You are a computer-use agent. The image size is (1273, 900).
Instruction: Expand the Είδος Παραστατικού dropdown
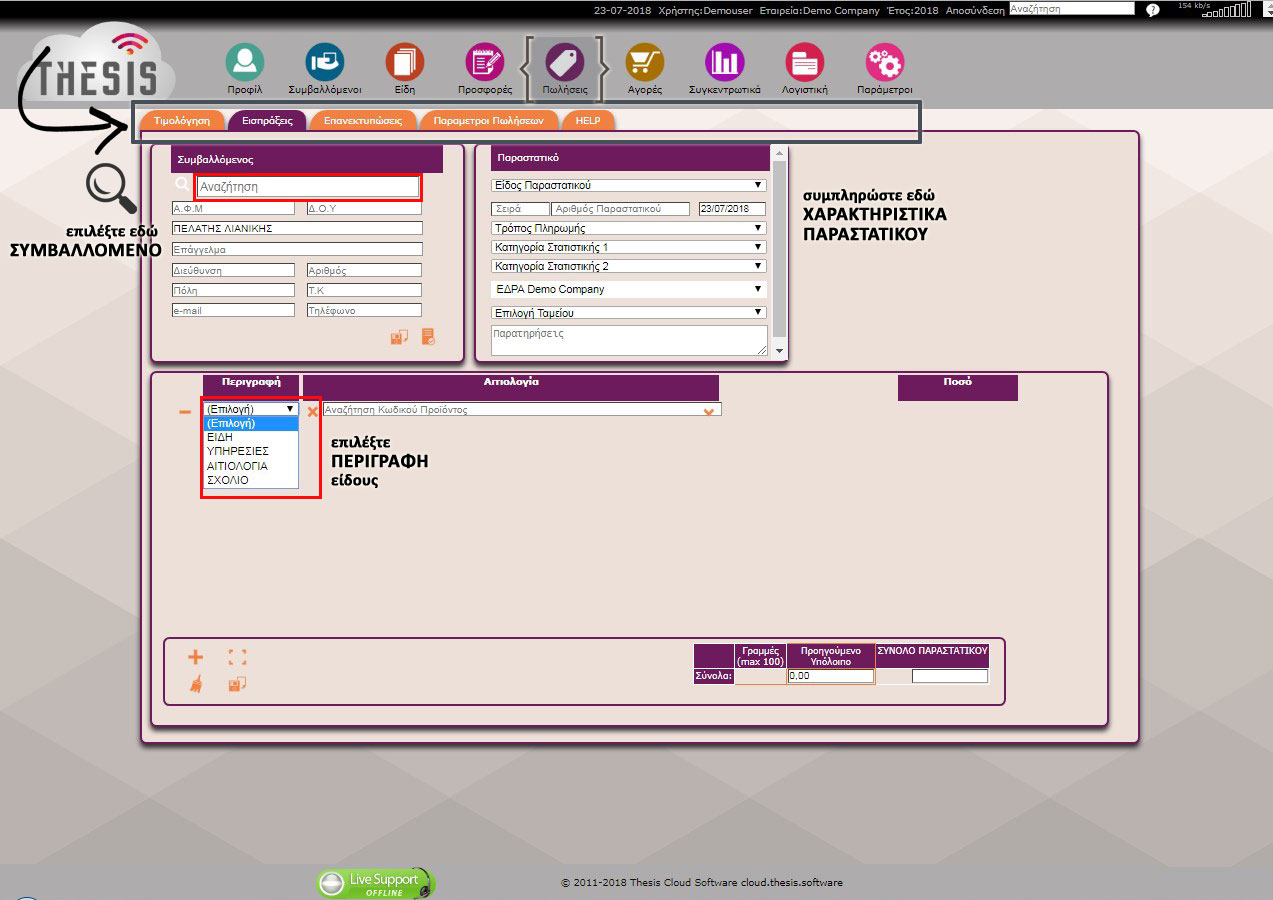[x=629, y=185]
